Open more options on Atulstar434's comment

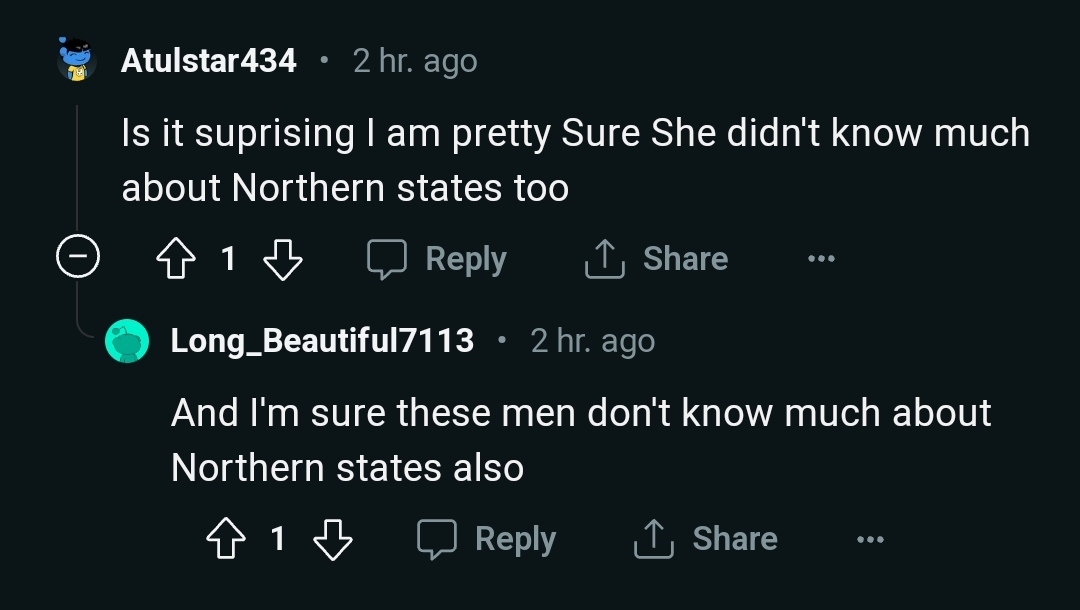[821, 259]
